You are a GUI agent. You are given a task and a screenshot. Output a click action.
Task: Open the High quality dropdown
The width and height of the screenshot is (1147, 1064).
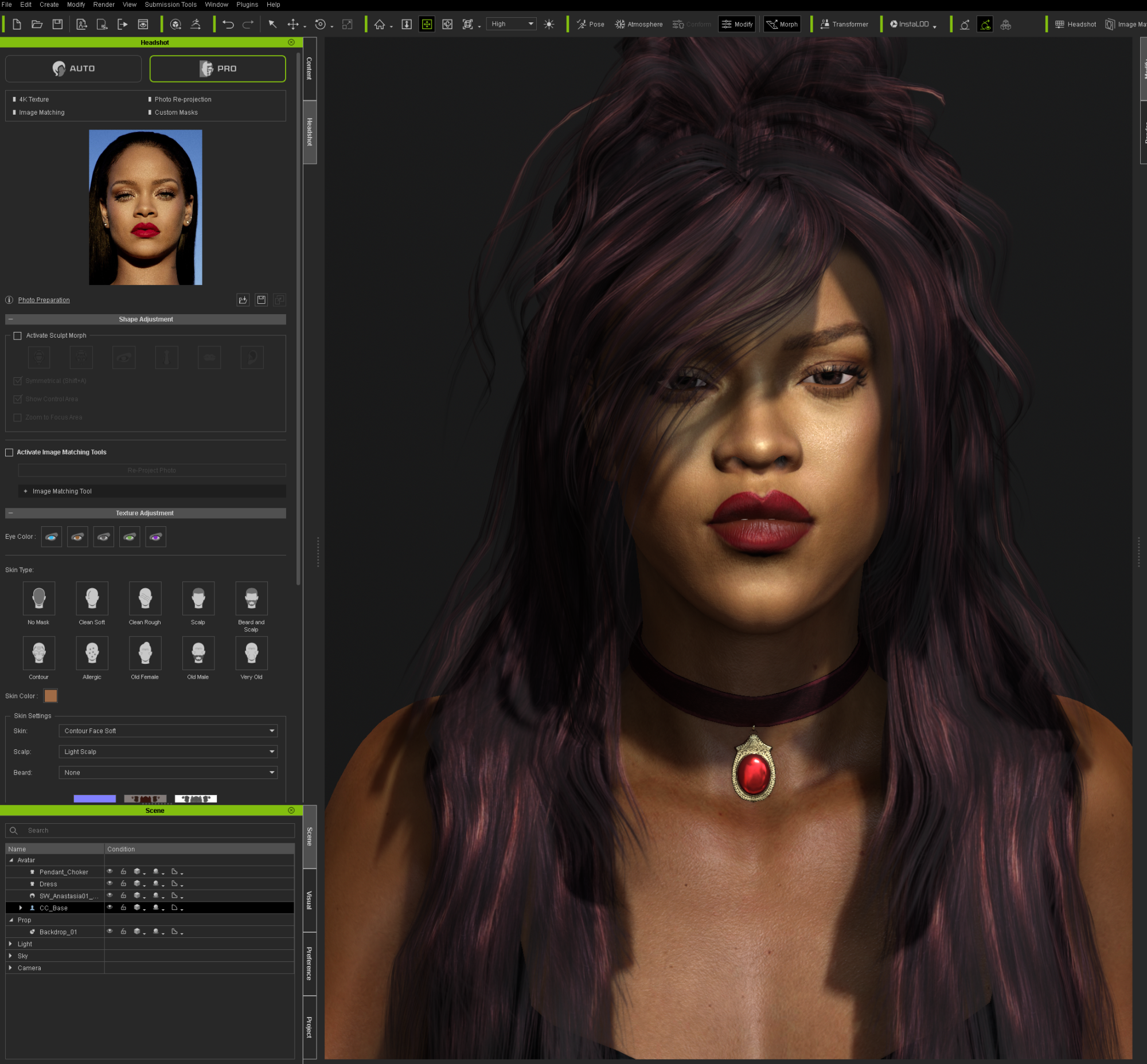pyautogui.click(x=512, y=24)
